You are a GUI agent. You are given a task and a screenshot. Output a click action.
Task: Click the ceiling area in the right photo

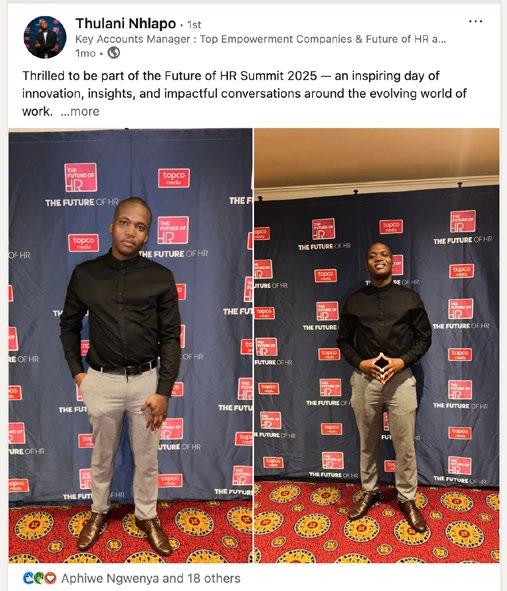377,156
